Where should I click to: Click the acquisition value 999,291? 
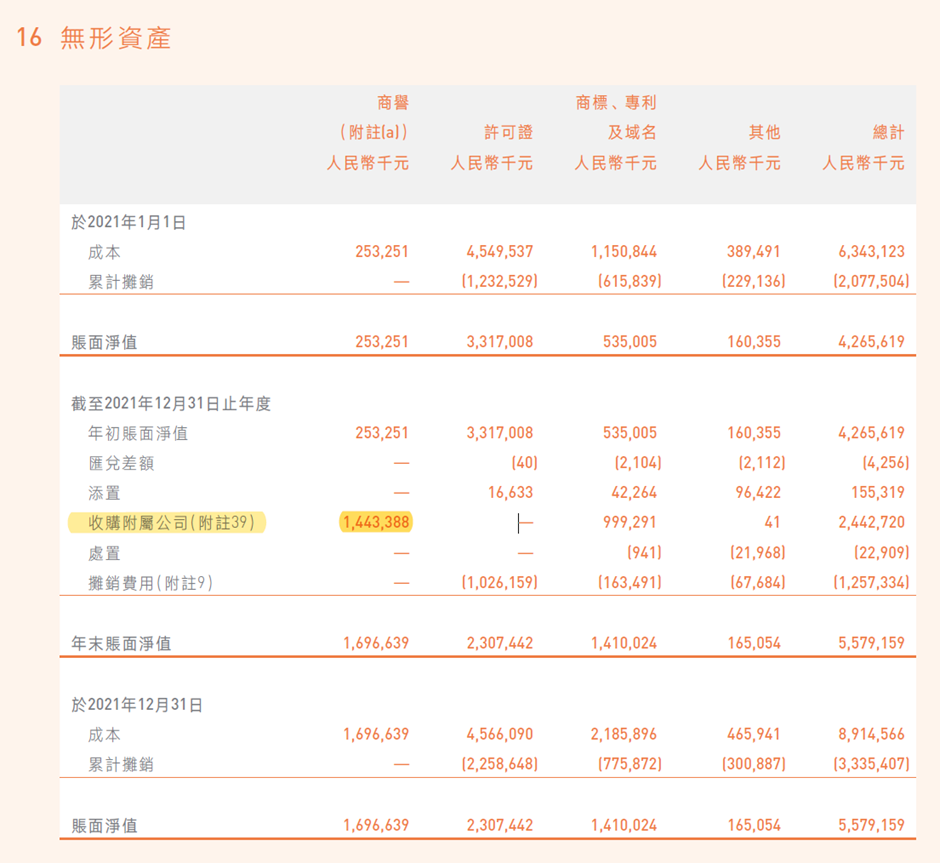click(x=630, y=522)
